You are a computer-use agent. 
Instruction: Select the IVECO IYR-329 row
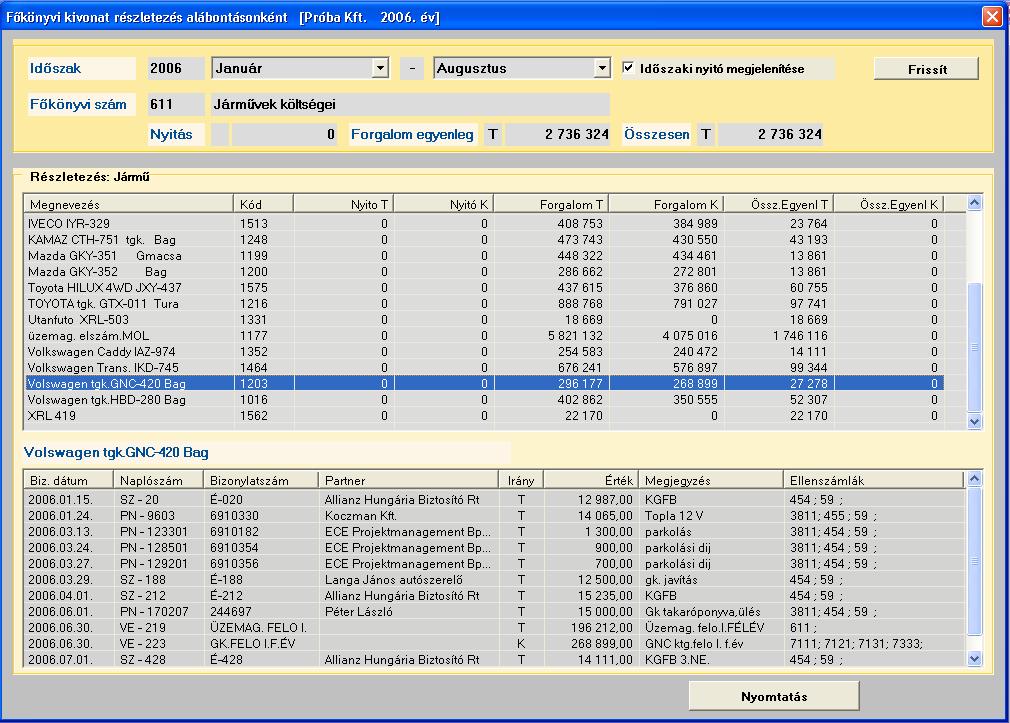[x=128, y=224]
